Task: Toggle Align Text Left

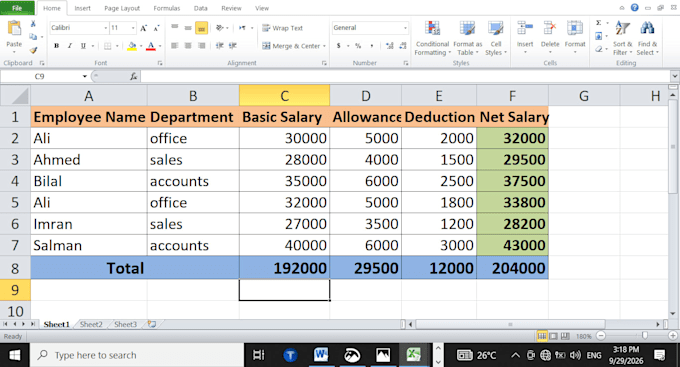Action: pos(174,46)
